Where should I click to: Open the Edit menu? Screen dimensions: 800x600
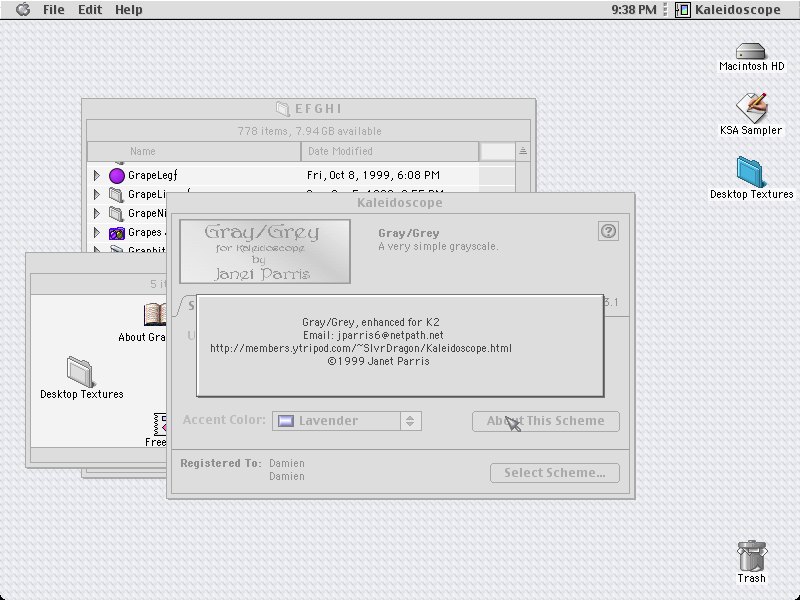[x=90, y=10]
